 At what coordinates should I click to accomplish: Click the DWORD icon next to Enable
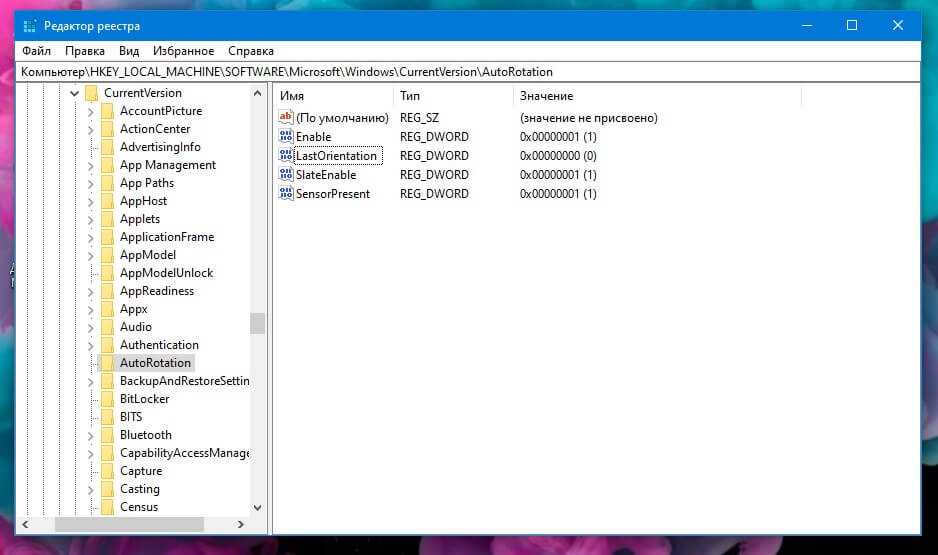pos(286,137)
